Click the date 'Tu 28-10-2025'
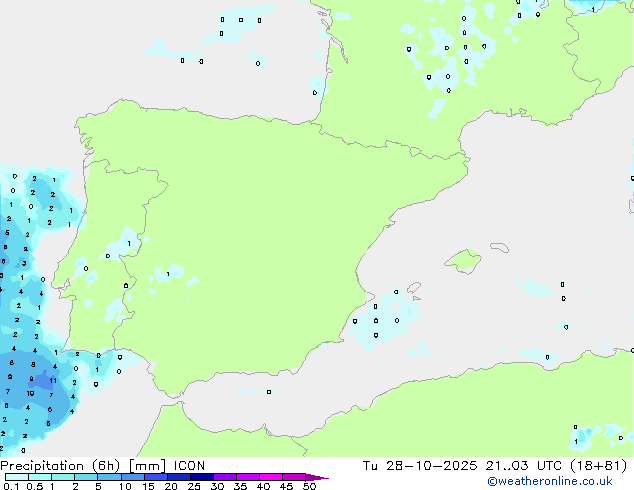The height and width of the screenshot is (490, 634). (x=420, y=466)
